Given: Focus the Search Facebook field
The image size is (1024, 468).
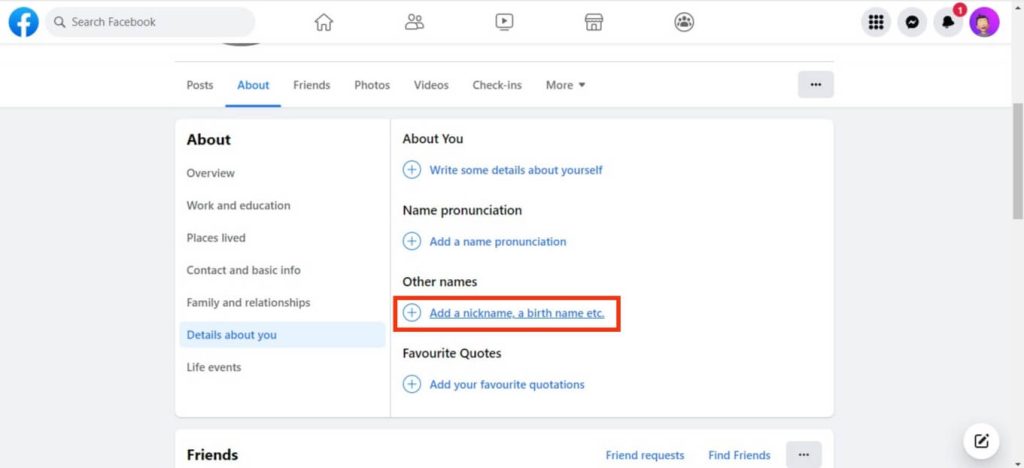Looking at the screenshot, I should tap(150, 22).
